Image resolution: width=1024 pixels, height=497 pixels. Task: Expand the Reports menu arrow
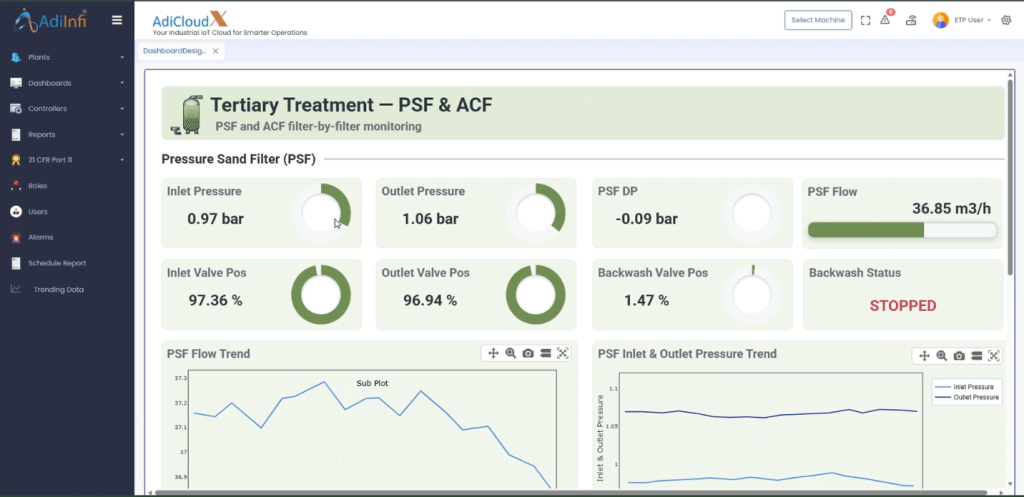pos(122,135)
